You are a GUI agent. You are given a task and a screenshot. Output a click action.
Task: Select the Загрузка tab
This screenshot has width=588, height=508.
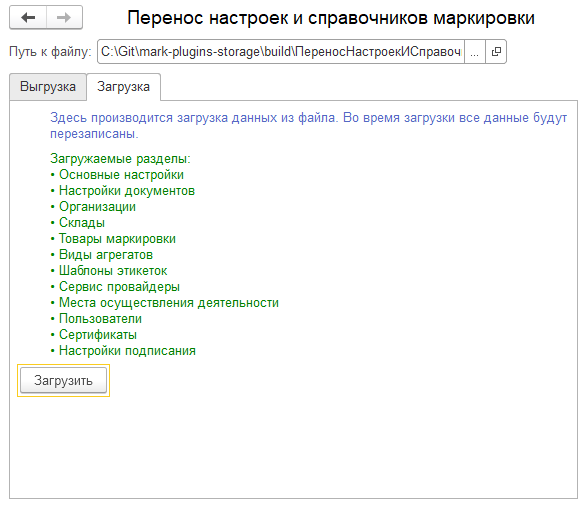123,87
